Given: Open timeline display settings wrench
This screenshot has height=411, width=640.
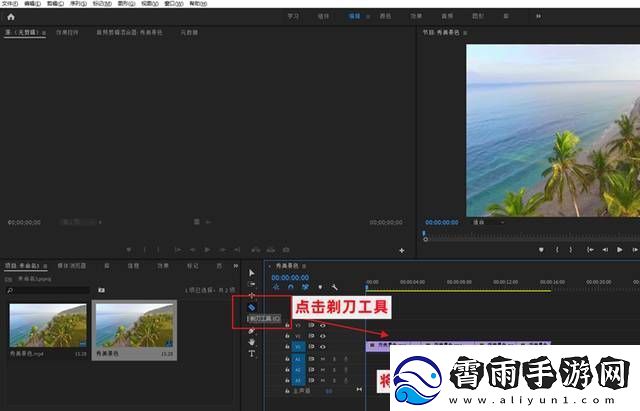Looking at the screenshot, I should pos(334,287).
